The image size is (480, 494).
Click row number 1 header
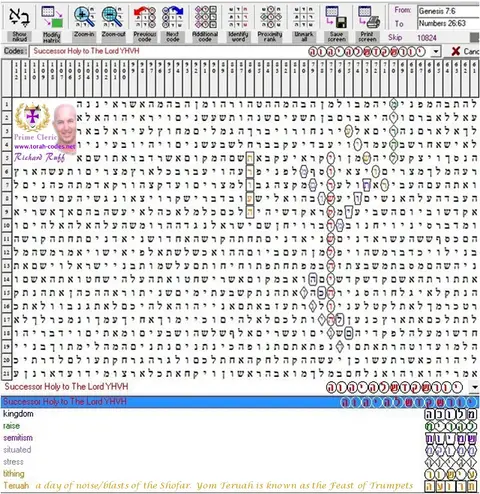click(x=7, y=104)
